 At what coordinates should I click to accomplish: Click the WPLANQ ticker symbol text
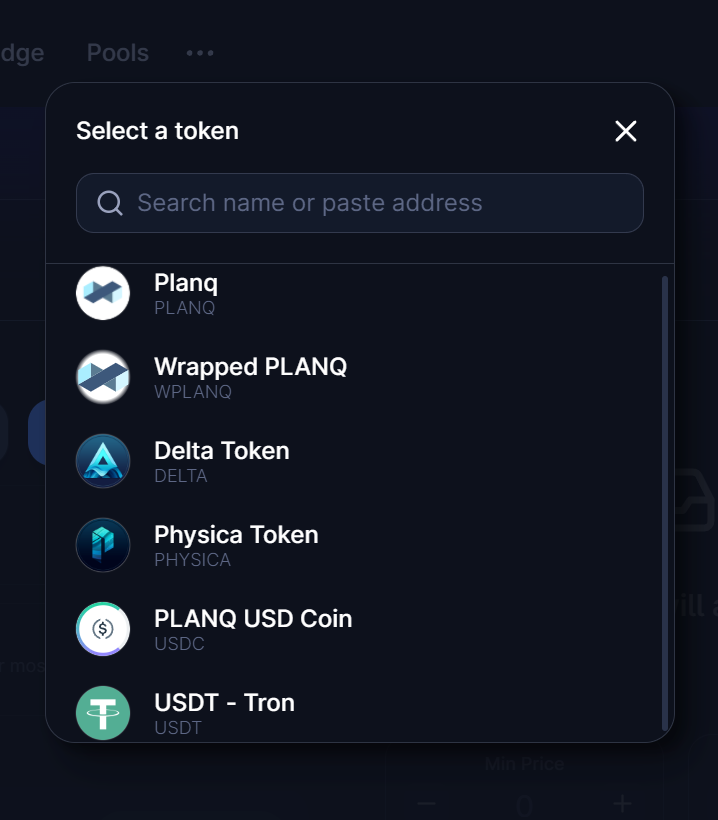(x=193, y=392)
